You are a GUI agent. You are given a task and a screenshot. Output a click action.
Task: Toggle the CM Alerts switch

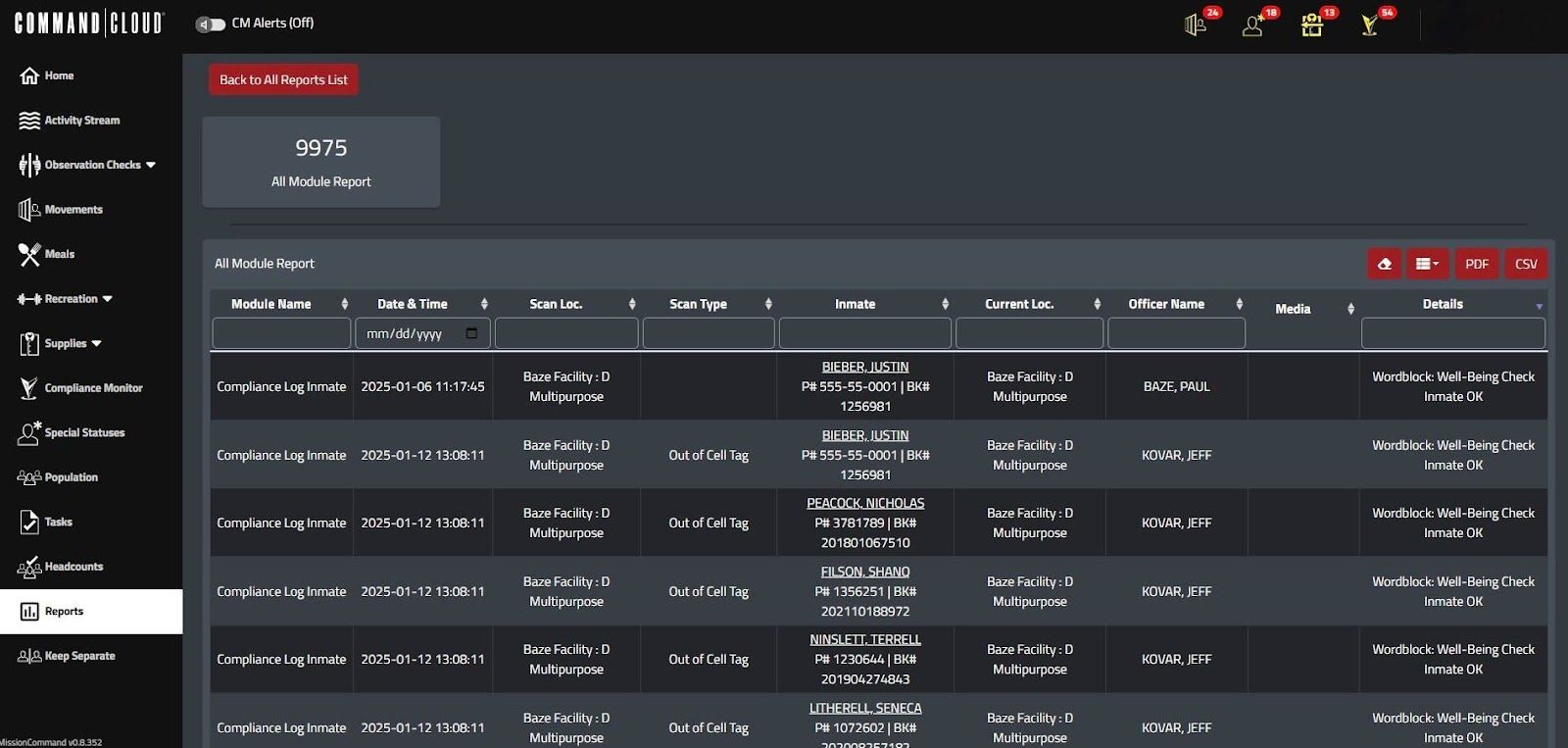tap(211, 24)
